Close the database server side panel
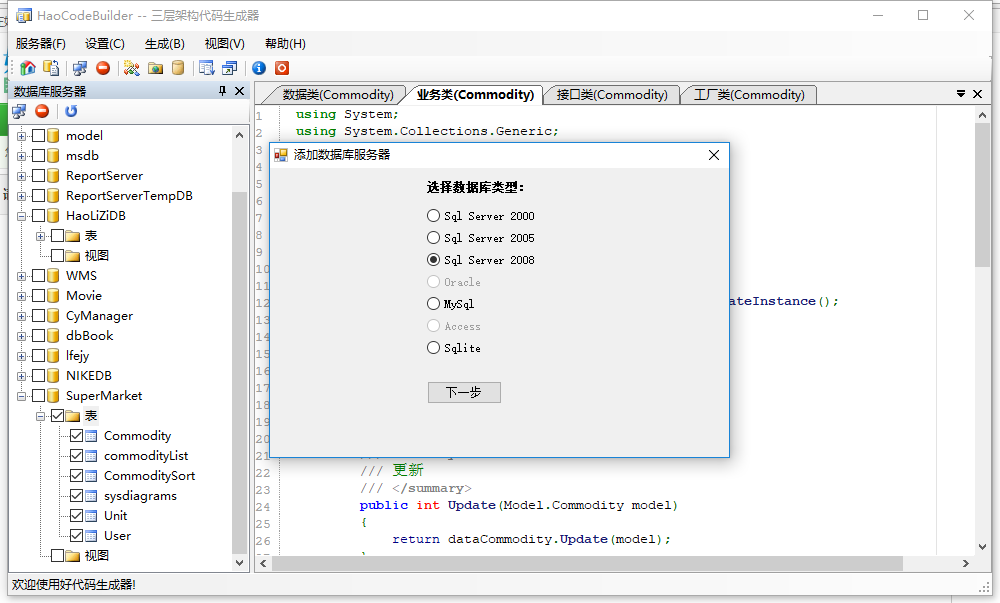The height and width of the screenshot is (603, 1000). tap(239, 91)
